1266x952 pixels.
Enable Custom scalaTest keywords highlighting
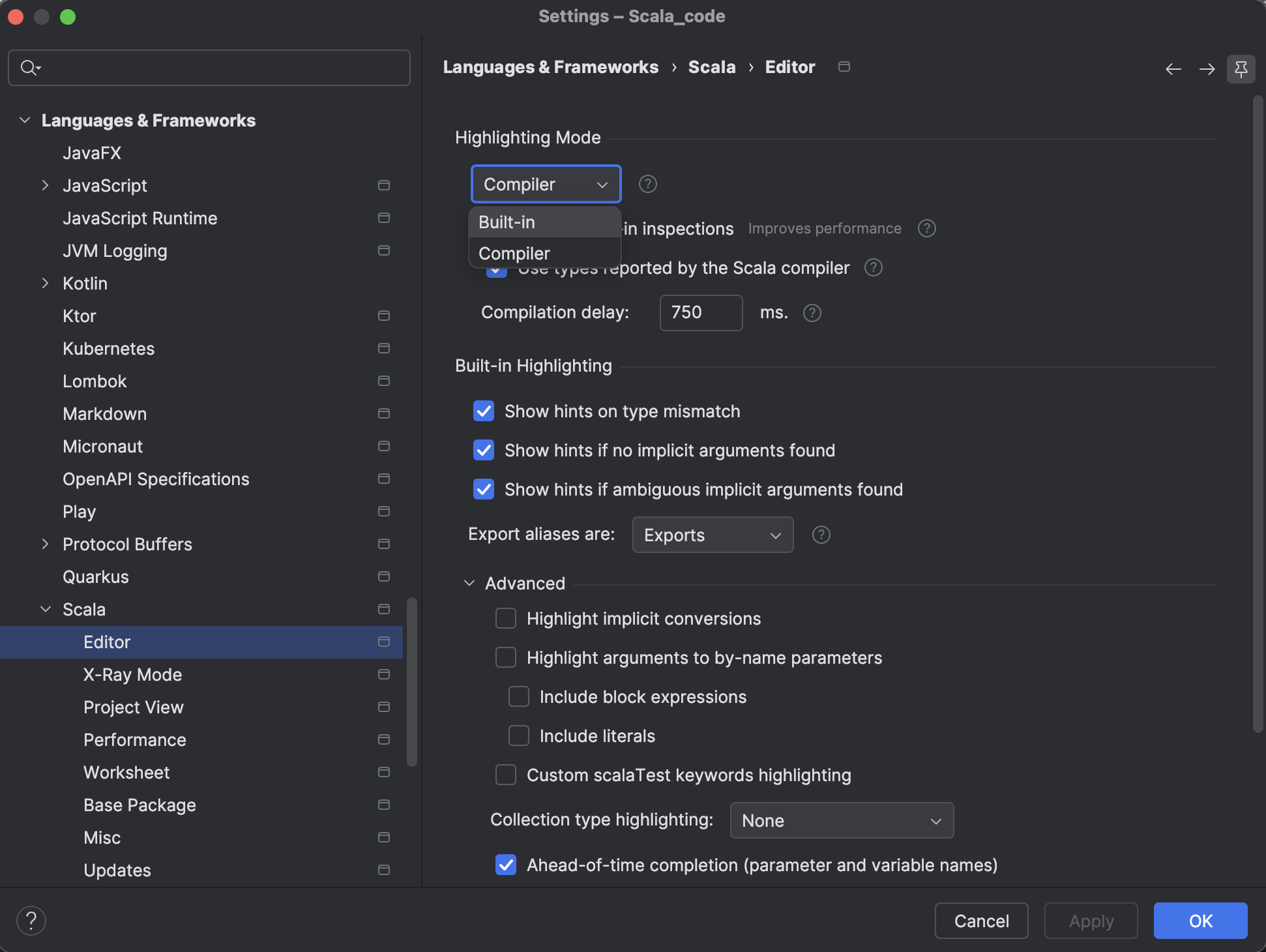[x=506, y=775]
